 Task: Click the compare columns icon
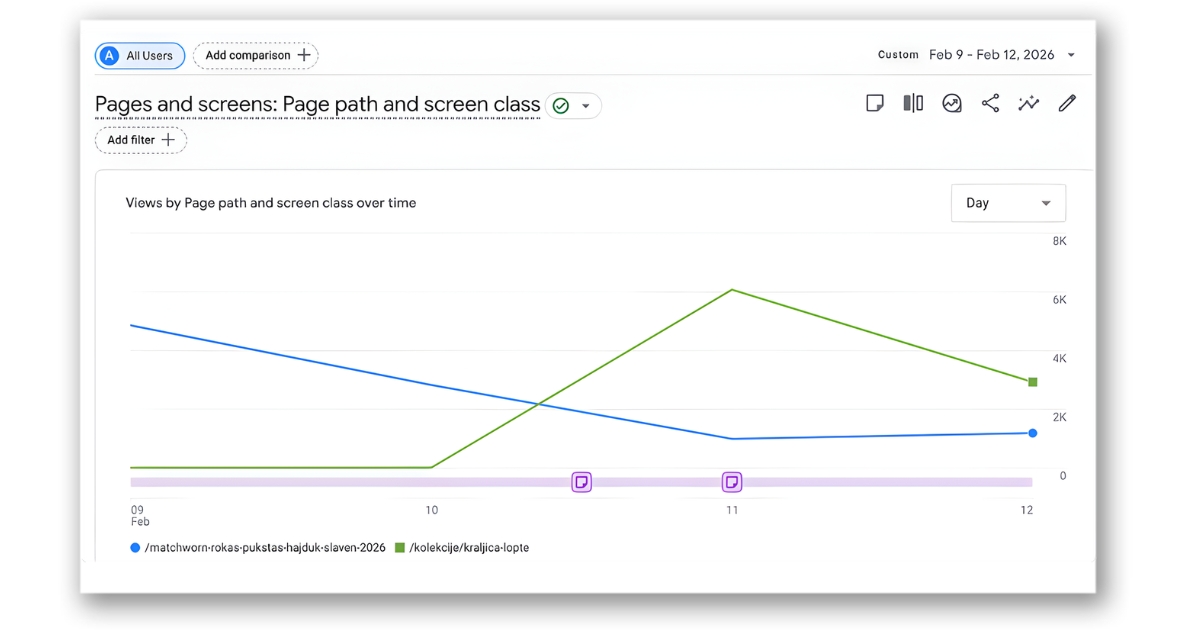(x=913, y=103)
